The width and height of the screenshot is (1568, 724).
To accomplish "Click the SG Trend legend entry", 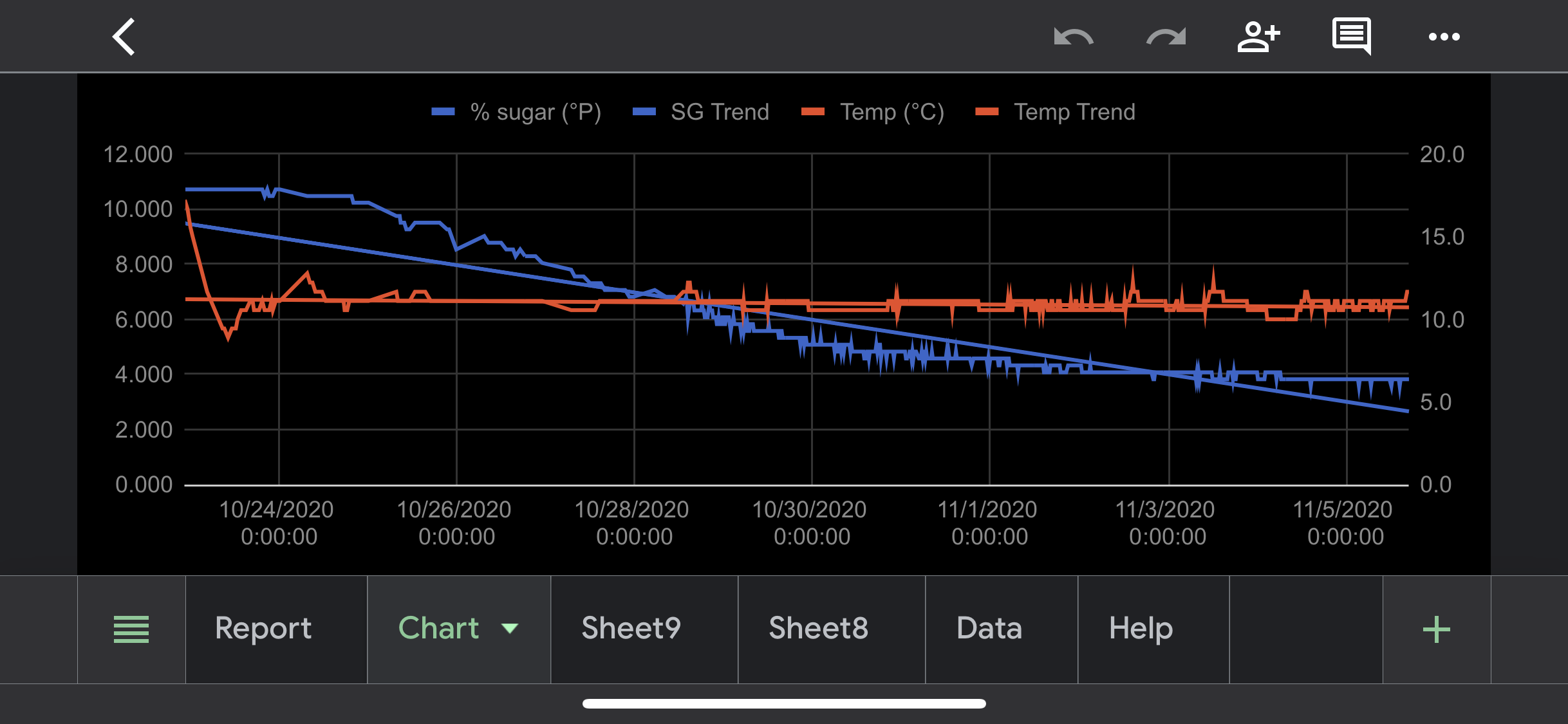I will pyautogui.click(x=719, y=112).
